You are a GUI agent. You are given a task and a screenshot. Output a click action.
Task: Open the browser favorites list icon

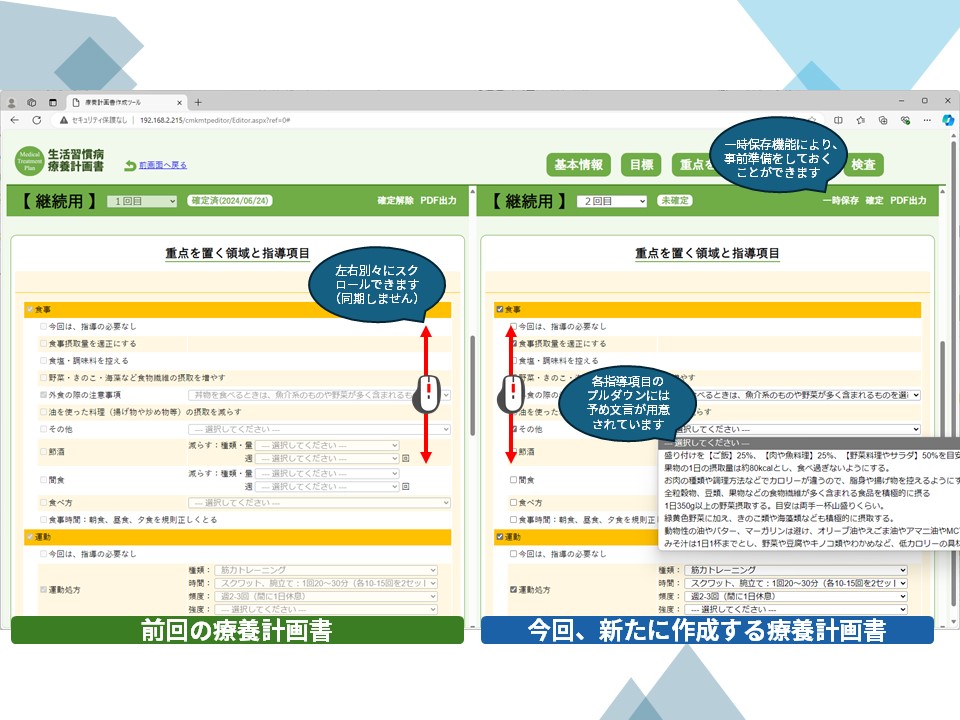pos(860,120)
